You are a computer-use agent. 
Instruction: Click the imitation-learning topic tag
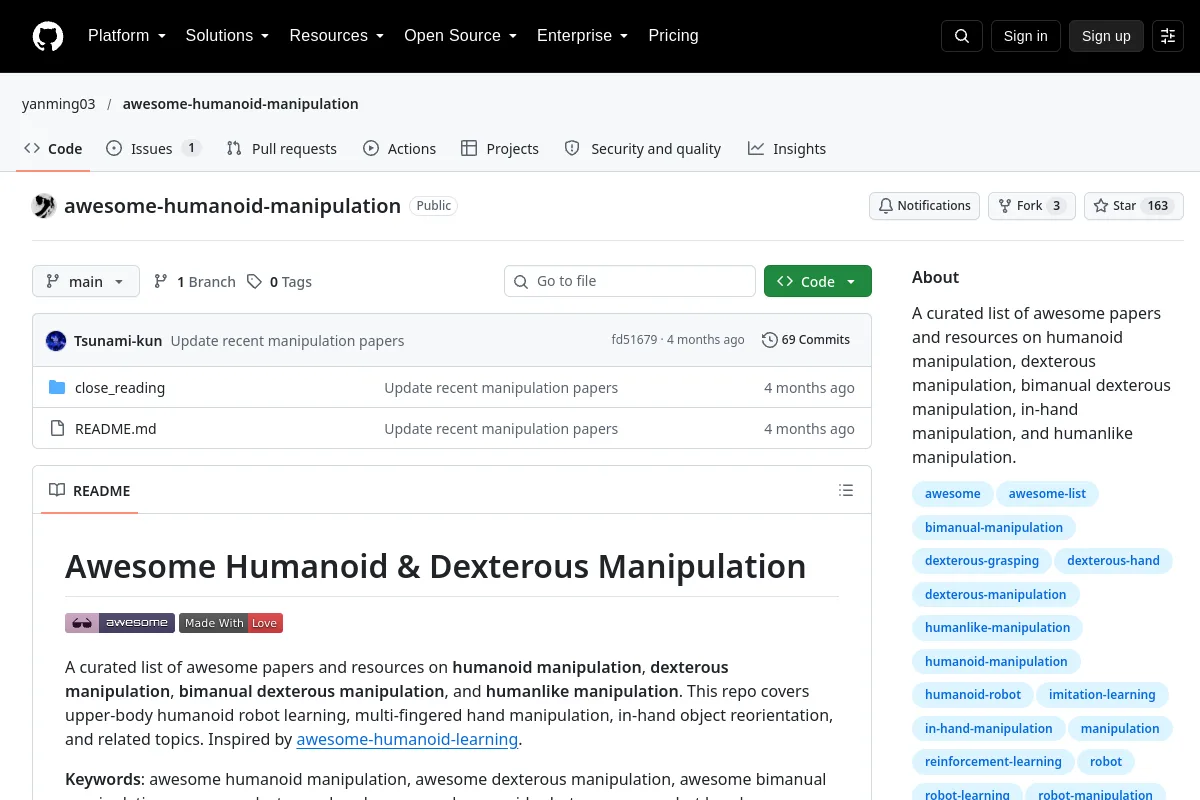click(1102, 695)
